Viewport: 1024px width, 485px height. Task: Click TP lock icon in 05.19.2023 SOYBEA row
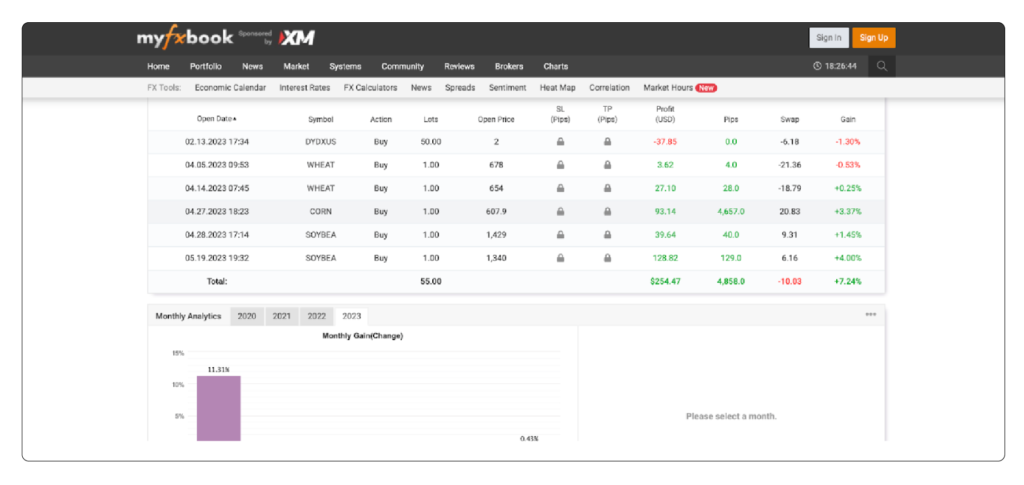pos(607,258)
